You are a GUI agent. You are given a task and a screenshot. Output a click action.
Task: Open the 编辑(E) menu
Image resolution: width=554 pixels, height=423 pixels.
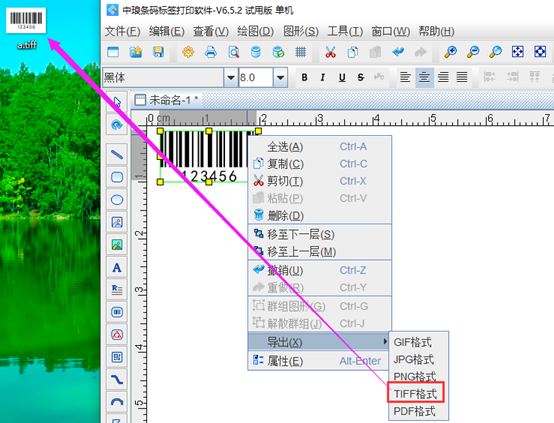[166, 31]
